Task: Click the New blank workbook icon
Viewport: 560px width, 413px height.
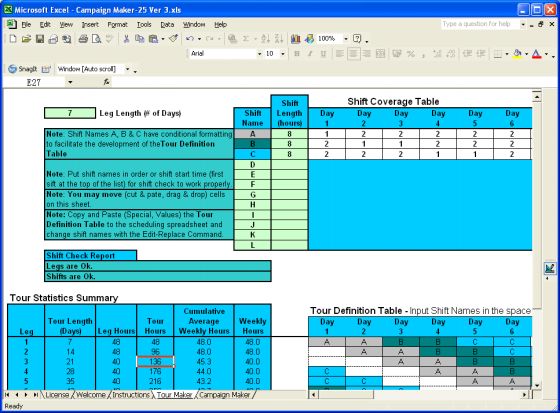Action: [12, 39]
